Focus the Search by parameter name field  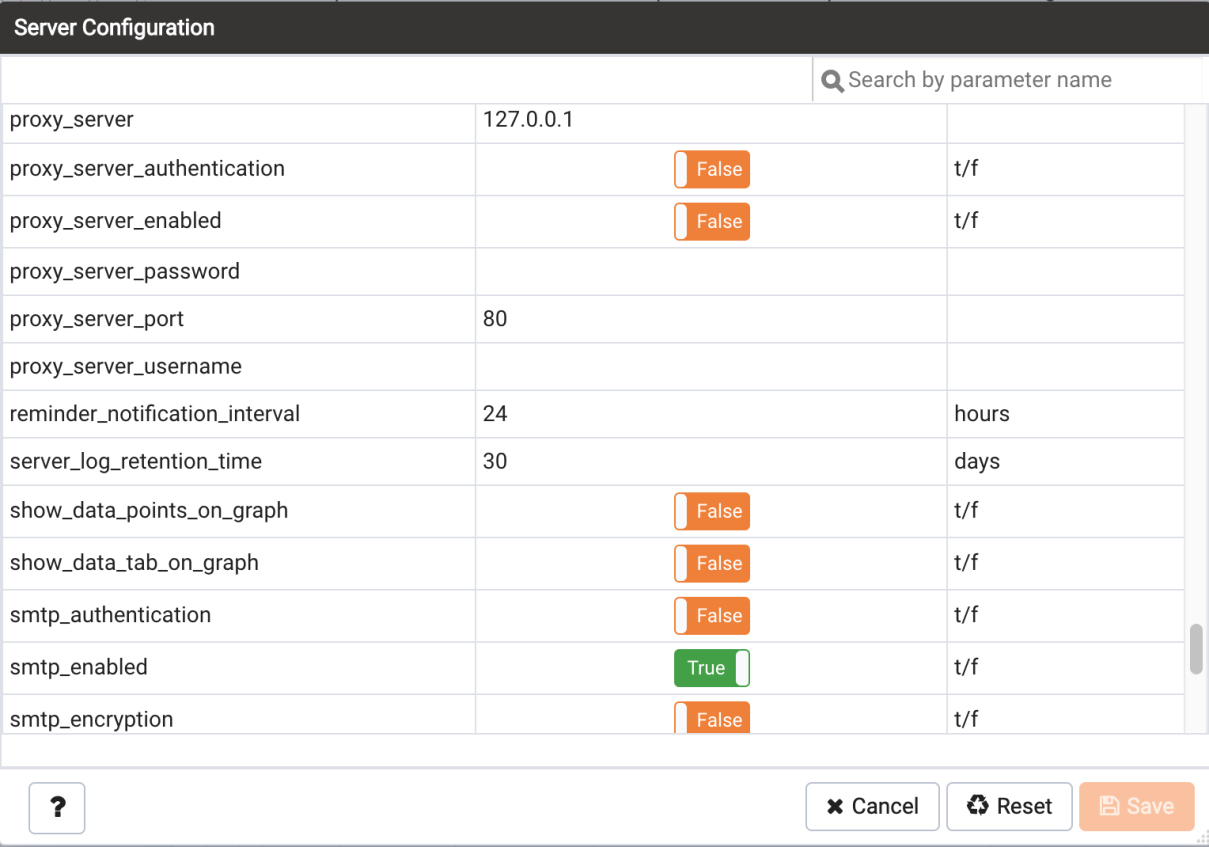click(1008, 80)
